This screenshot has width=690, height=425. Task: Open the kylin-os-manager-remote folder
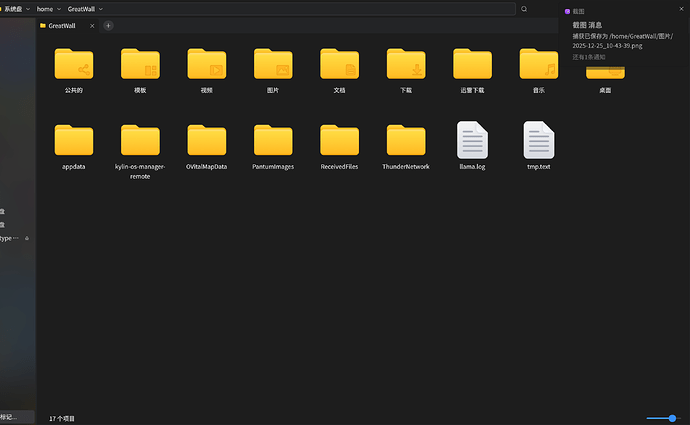(x=140, y=141)
